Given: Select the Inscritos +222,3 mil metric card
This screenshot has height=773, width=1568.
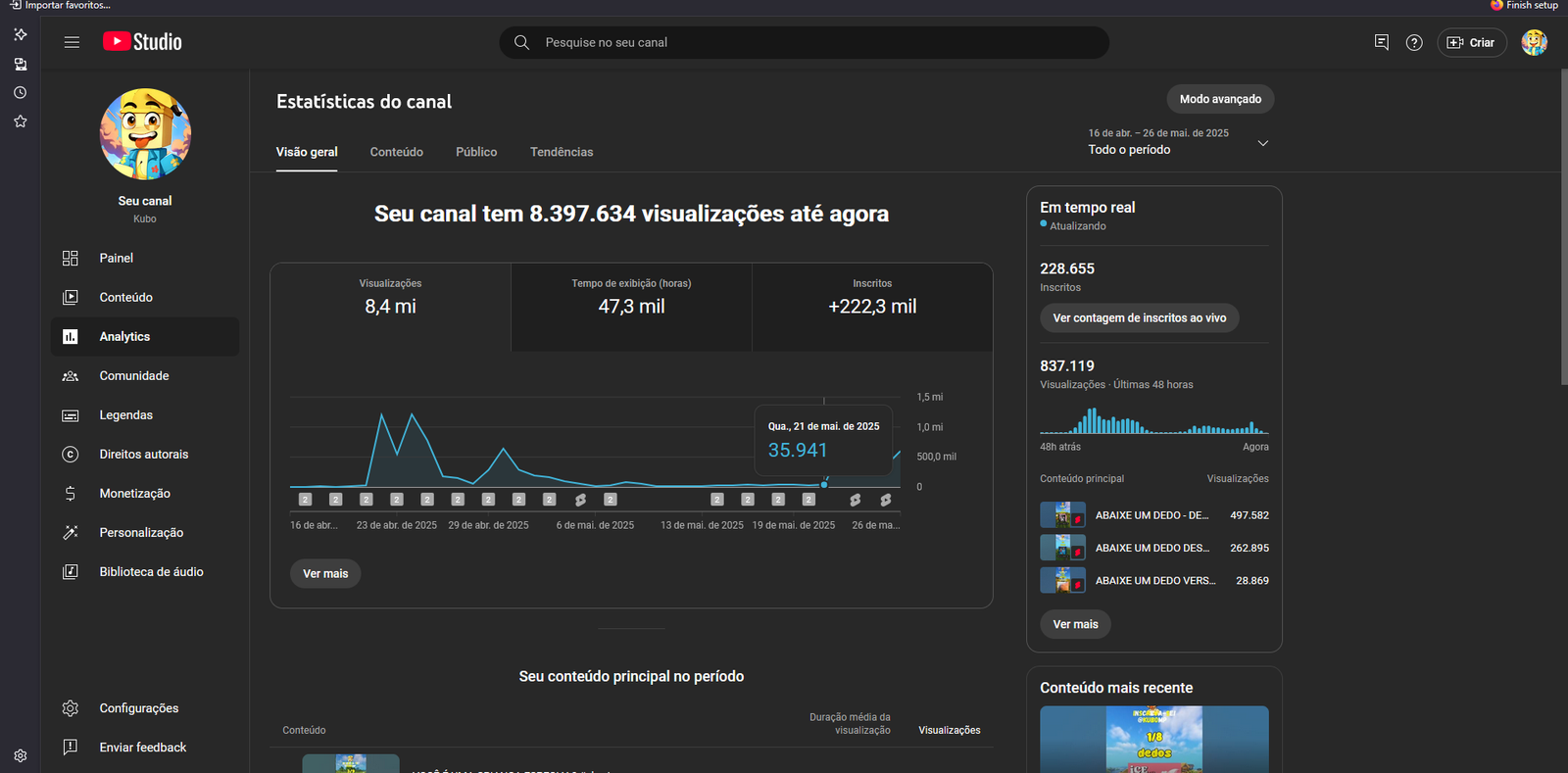Looking at the screenshot, I should pyautogui.click(x=872, y=307).
